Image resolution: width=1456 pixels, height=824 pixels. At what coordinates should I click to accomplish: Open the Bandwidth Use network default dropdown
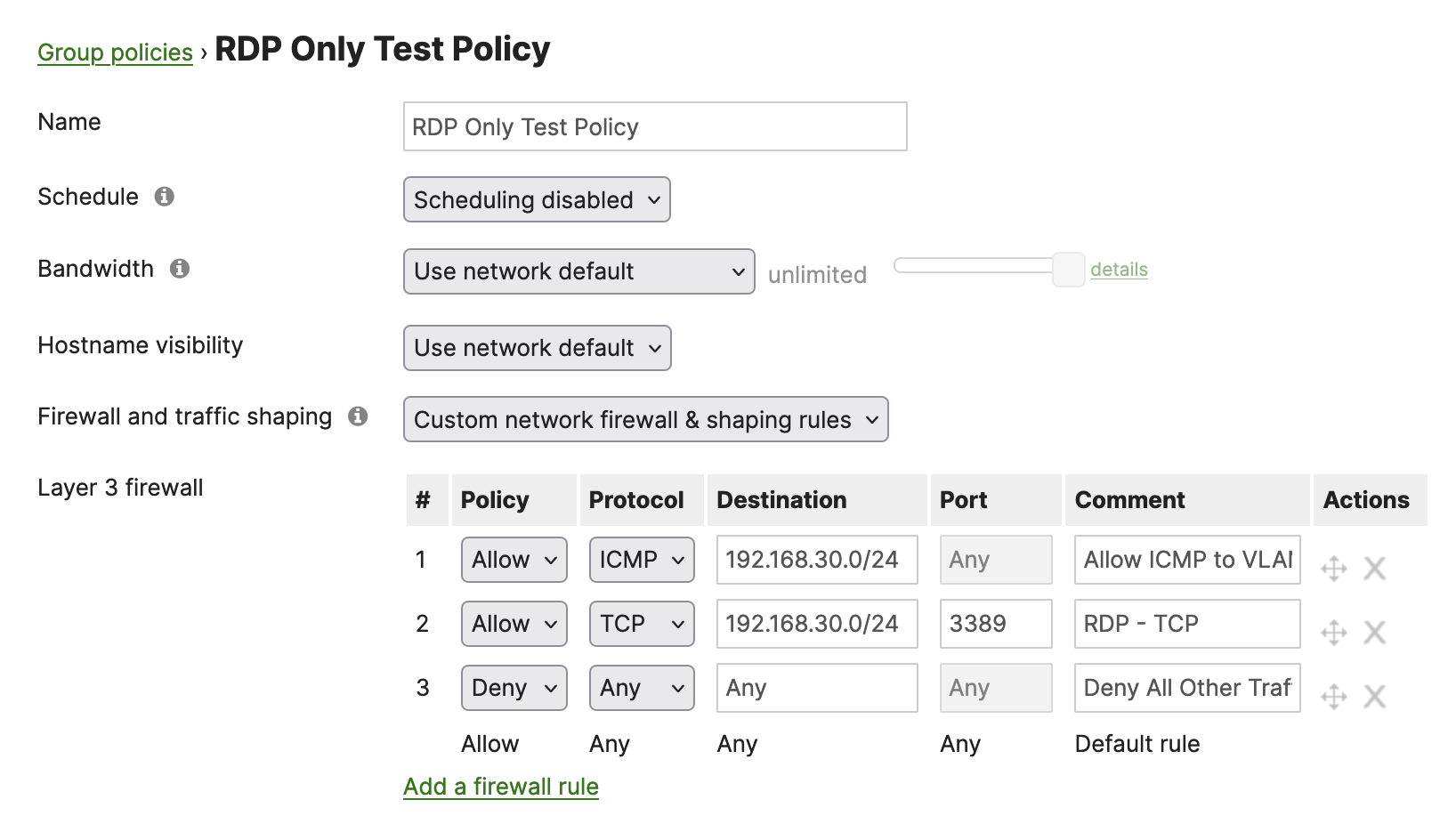pos(578,271)
